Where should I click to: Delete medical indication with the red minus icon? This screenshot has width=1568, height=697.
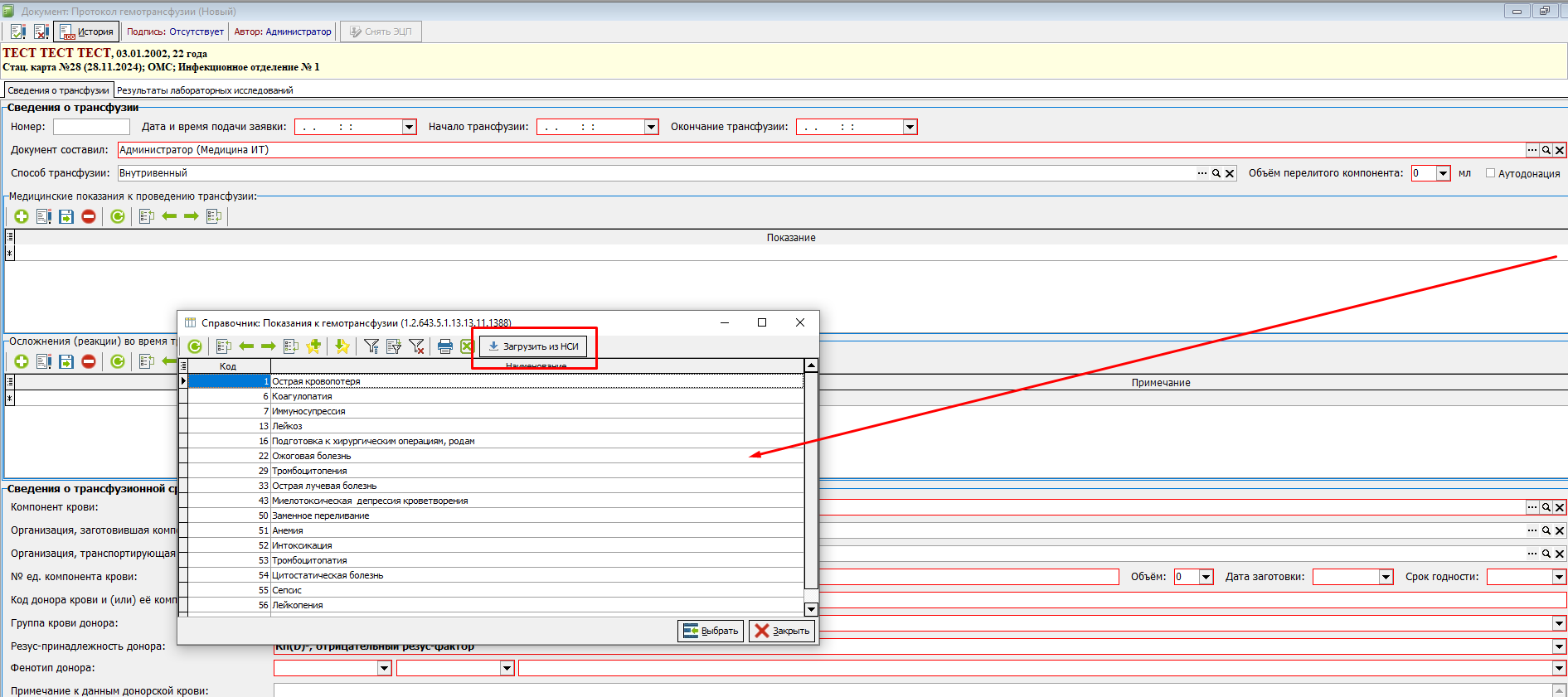(x=89, y=216)
